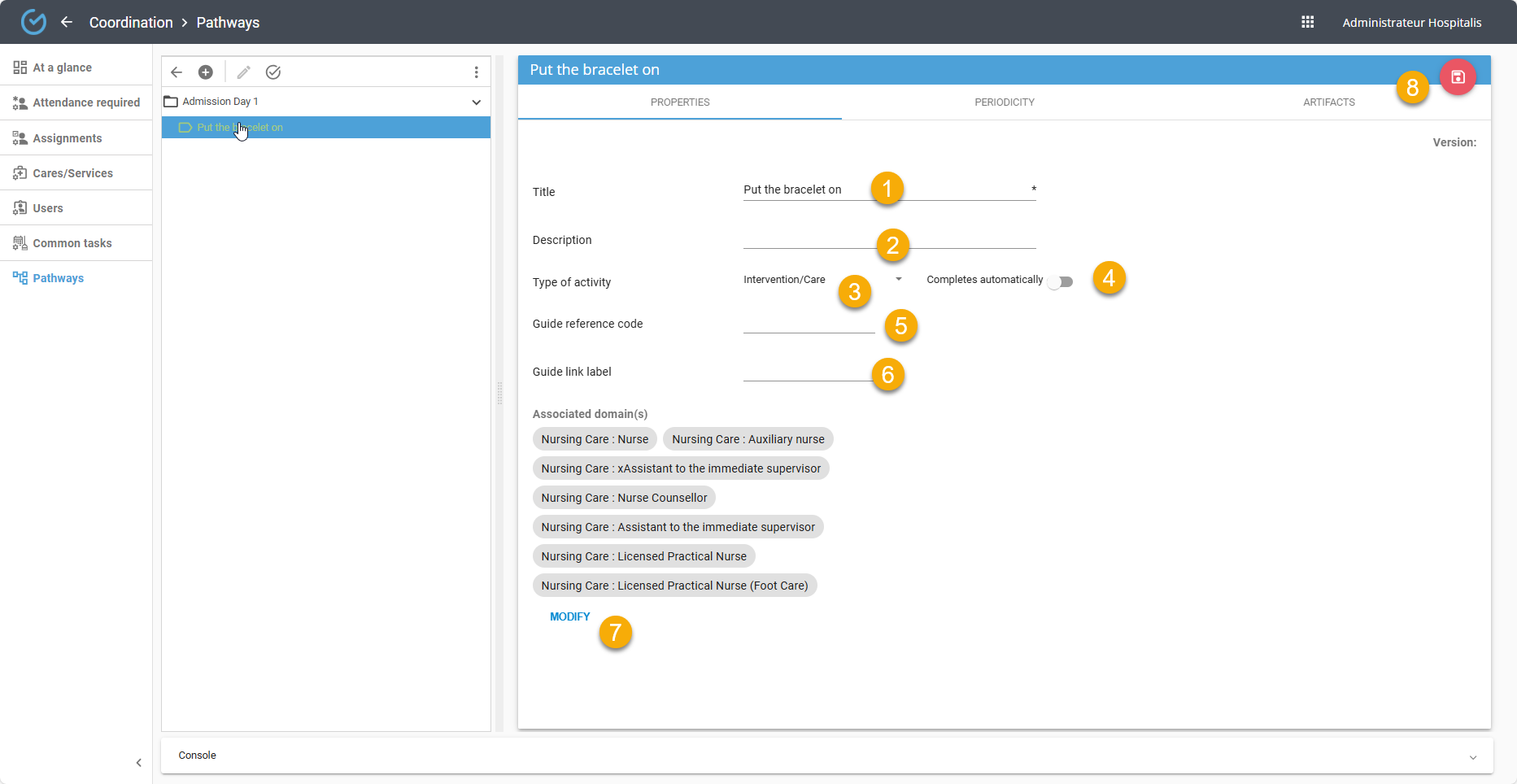
Task: Open the three-dot more options menu
Action: coord(476,72)
